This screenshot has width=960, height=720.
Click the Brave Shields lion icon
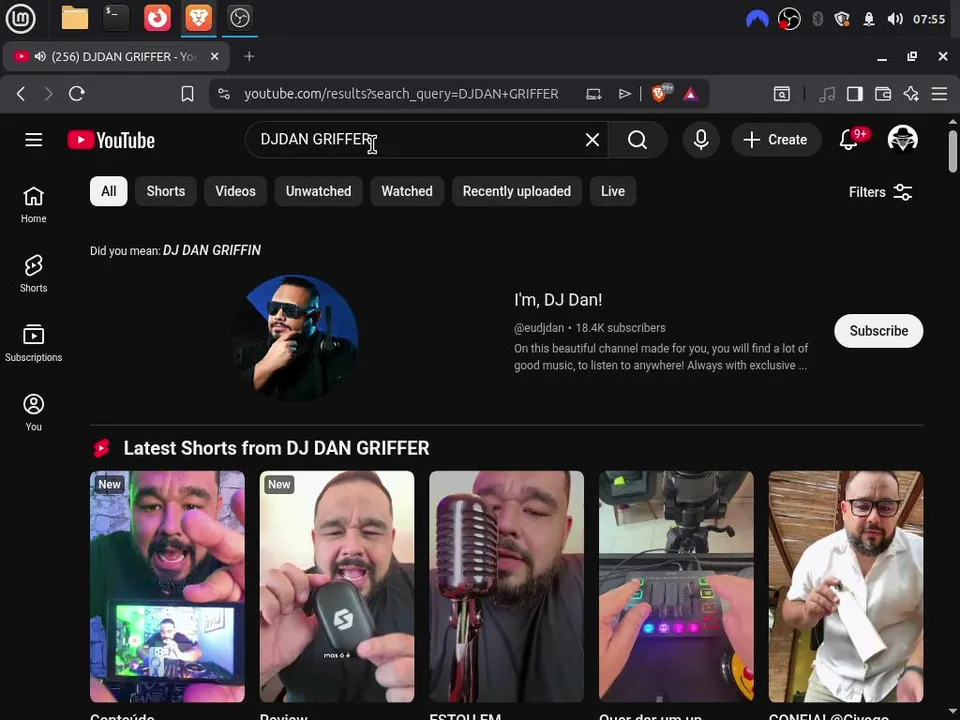(661, 93)
